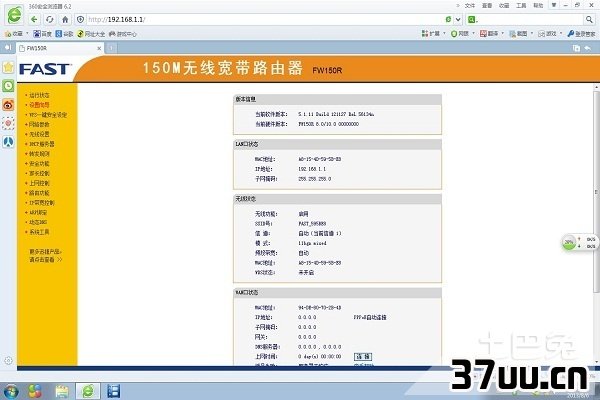Open the 收藏 favorites star in bookmarks bar

point(8,34)
